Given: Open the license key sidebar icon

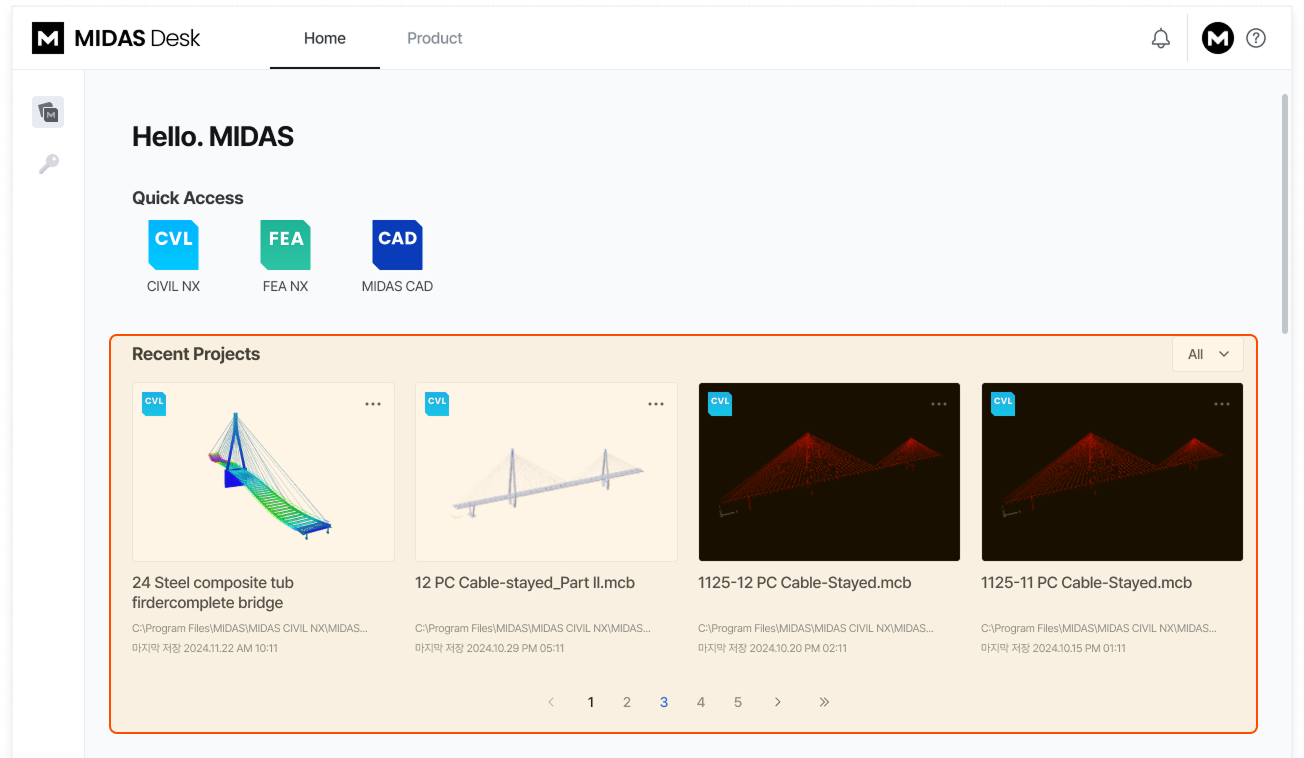Looking at the screenshot, I should pos(48,164).
